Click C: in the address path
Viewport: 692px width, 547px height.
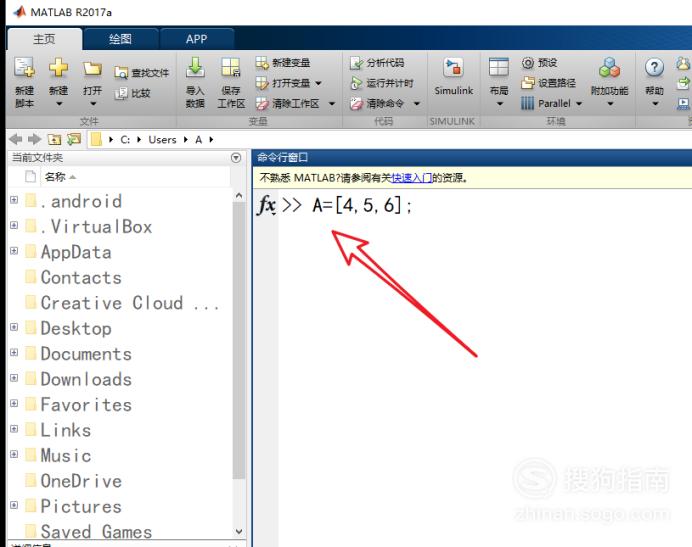125,140
